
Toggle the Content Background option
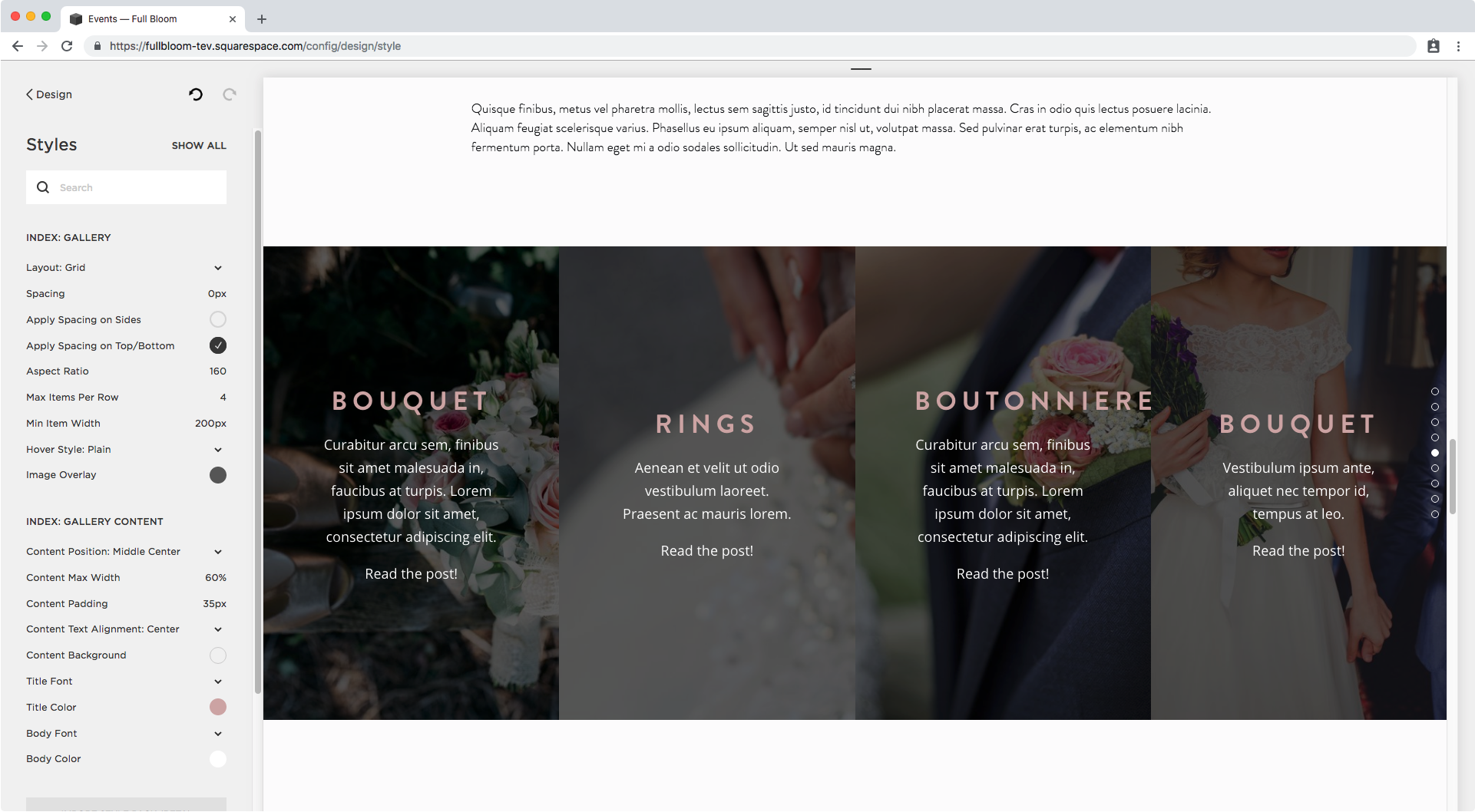point(218,655)
